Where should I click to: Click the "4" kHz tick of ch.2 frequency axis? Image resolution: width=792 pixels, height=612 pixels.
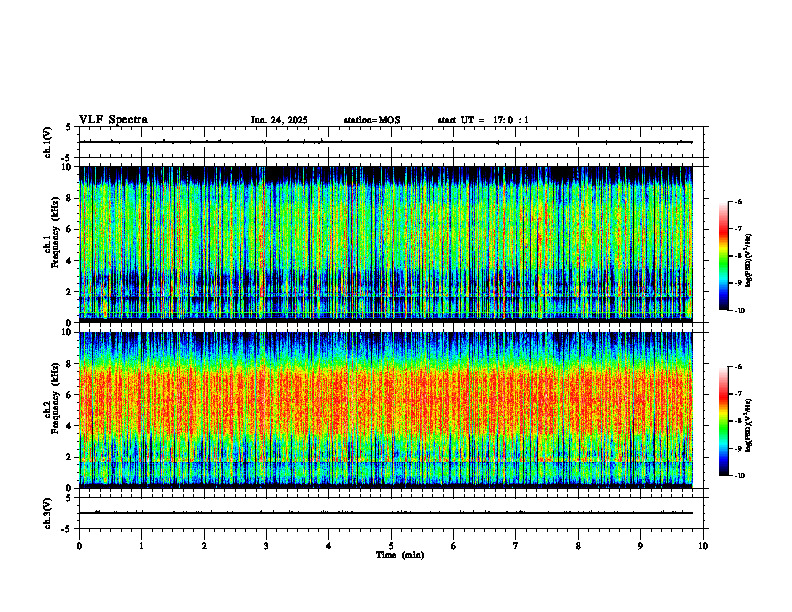coord(70,426)
